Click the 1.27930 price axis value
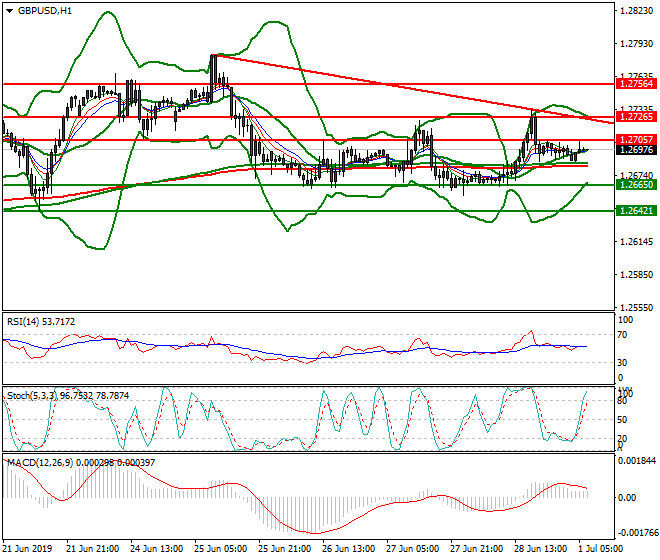Viewport: 660px width, 560px height. tap(637, 44)
